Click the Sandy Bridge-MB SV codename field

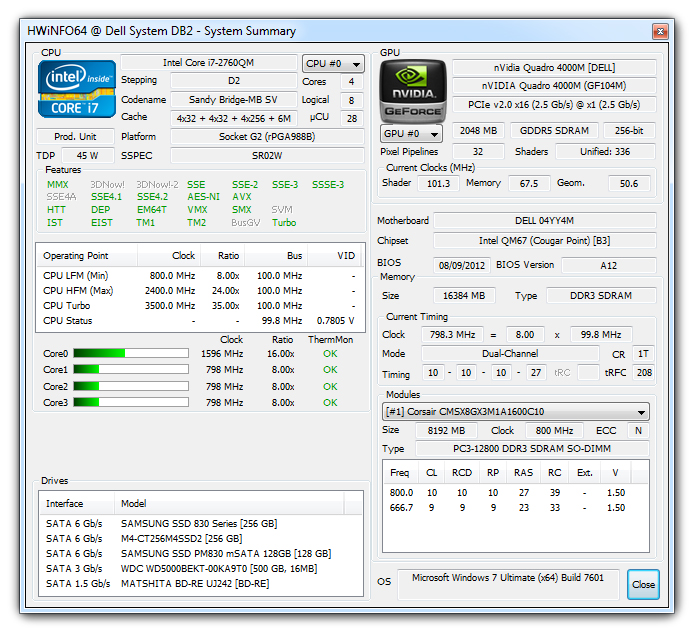[234, 100]
